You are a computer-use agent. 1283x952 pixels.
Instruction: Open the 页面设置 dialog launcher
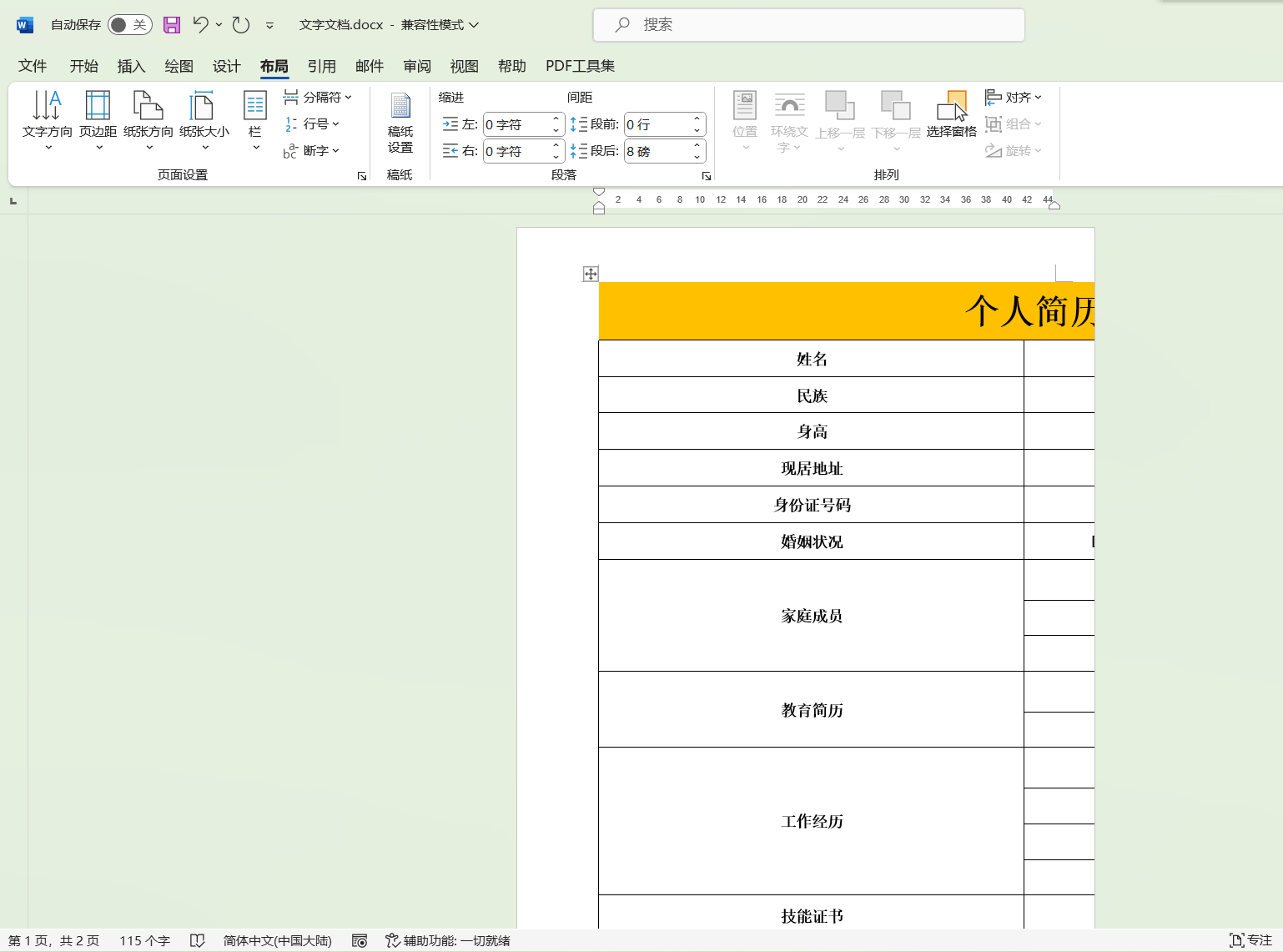[362, 176]
